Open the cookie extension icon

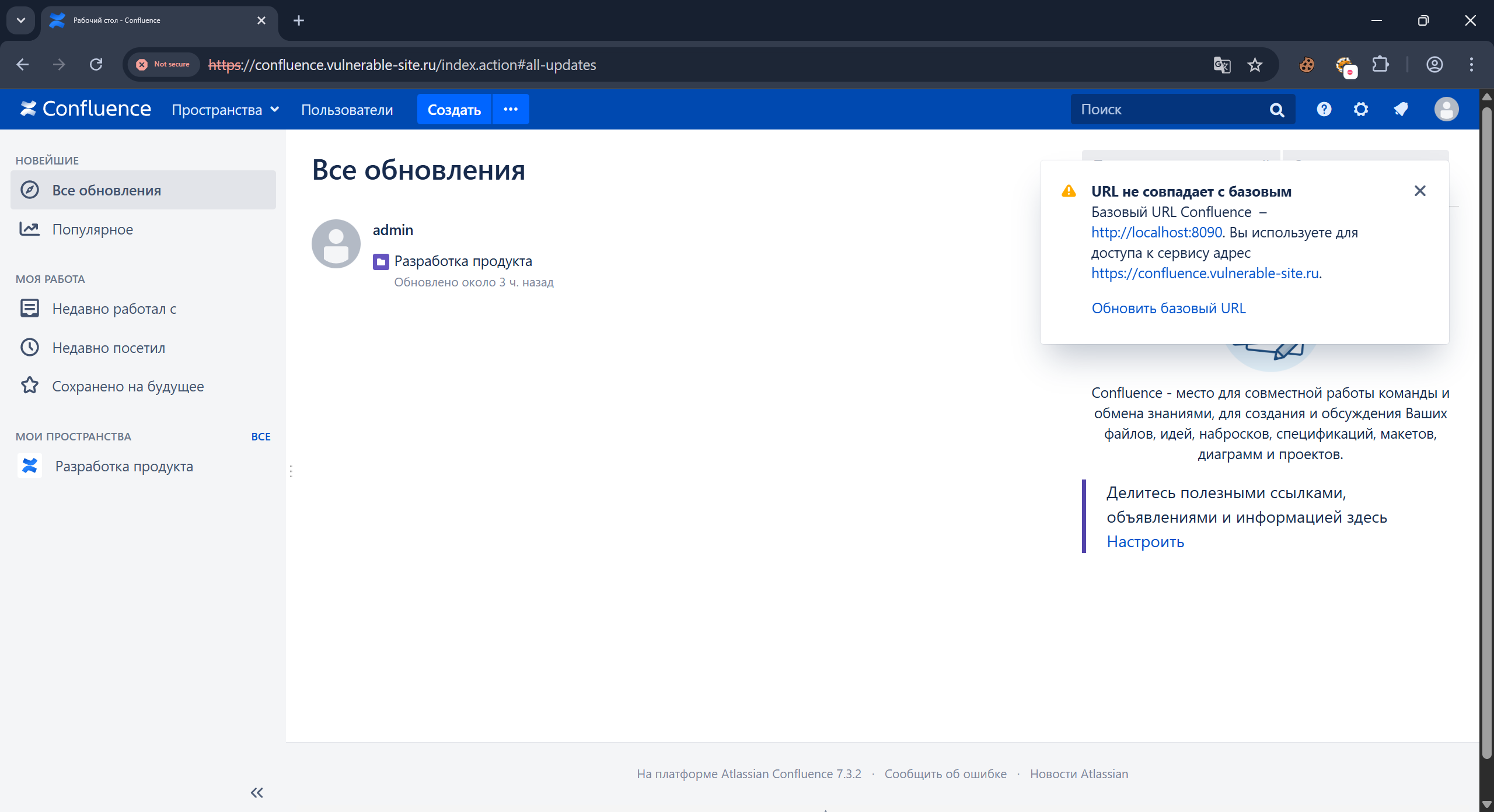[x=1307, y=65]
